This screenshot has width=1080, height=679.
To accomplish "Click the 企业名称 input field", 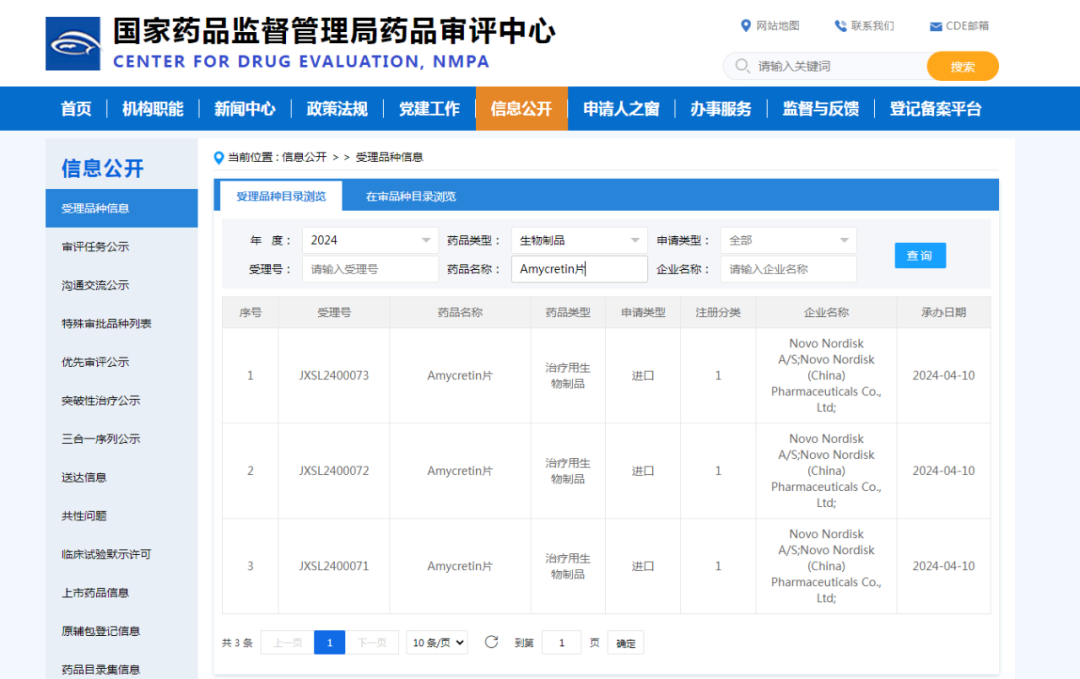I will point(788,269).
